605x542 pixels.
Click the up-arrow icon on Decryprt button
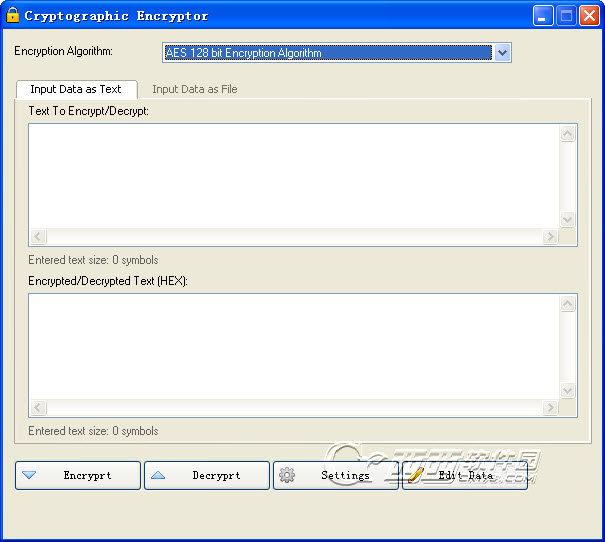tap(158, 475)
